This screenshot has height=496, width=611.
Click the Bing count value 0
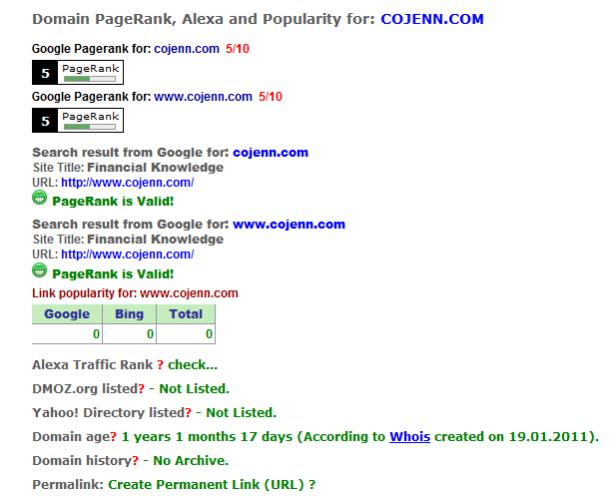pyautogui.click(x=150, y=334)
